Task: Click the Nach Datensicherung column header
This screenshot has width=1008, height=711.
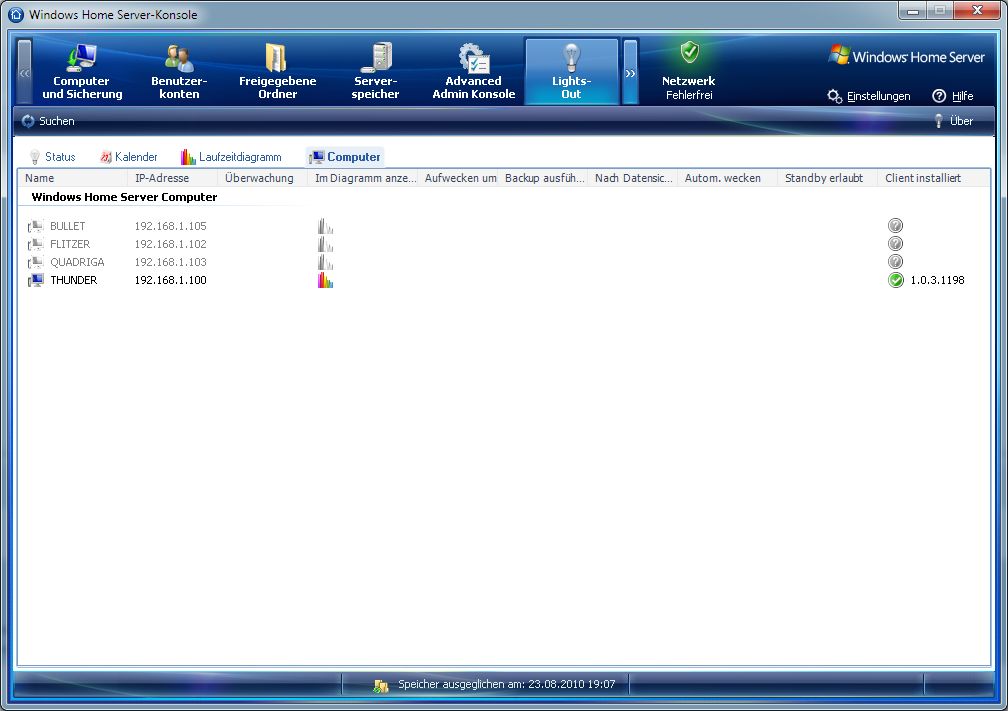Action: click(633, 178)
